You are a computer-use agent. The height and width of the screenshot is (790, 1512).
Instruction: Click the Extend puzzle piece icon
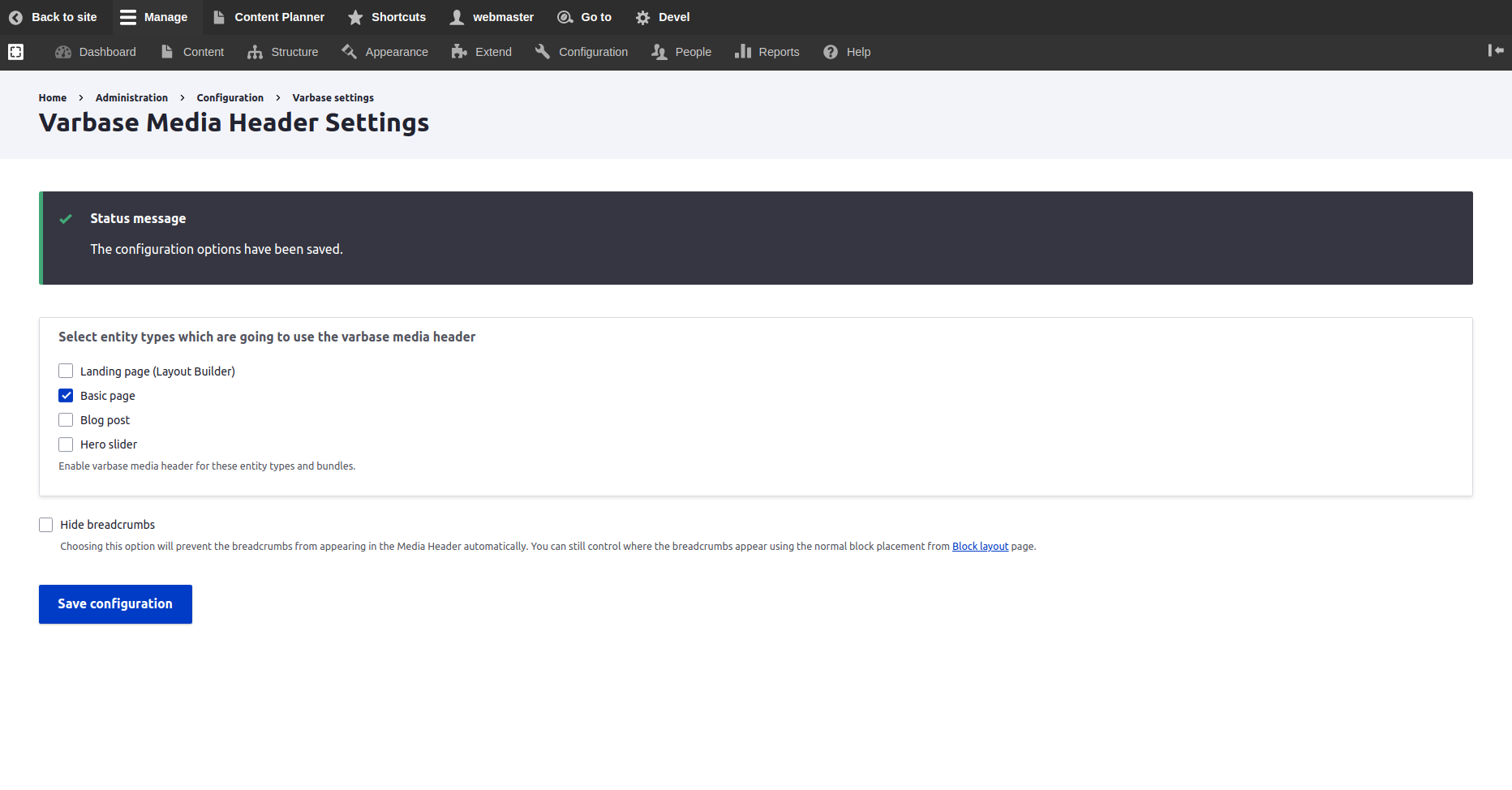coord(459,52)
